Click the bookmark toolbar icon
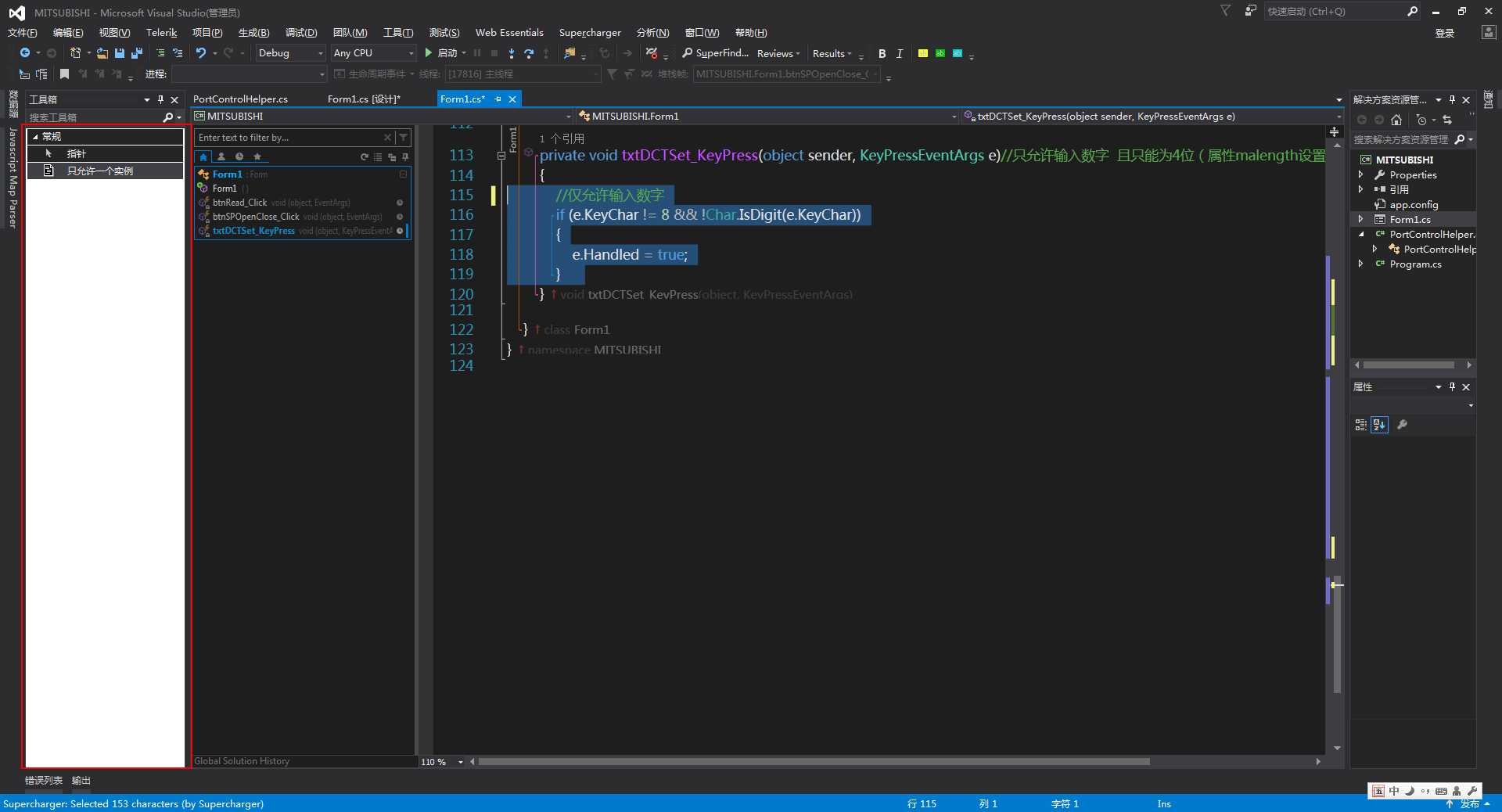 click(x=65, y=74)
